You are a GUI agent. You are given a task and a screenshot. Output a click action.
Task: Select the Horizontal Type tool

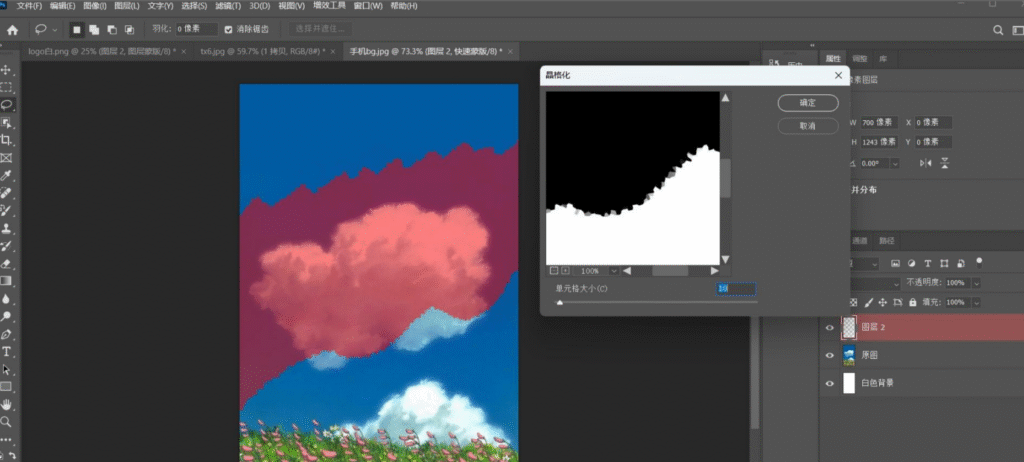pos(6,352)
